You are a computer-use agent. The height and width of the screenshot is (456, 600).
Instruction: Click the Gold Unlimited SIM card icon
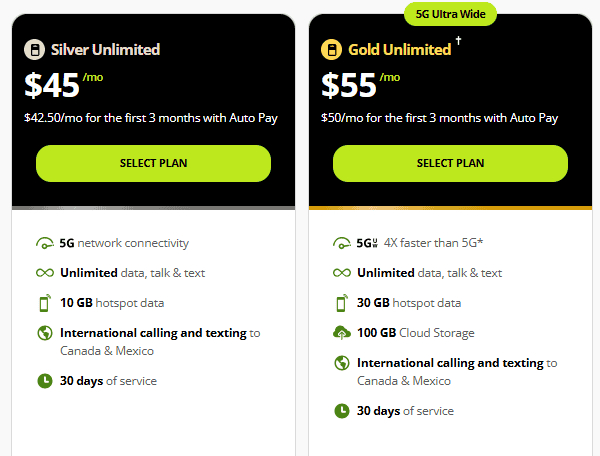click(330, 50)
